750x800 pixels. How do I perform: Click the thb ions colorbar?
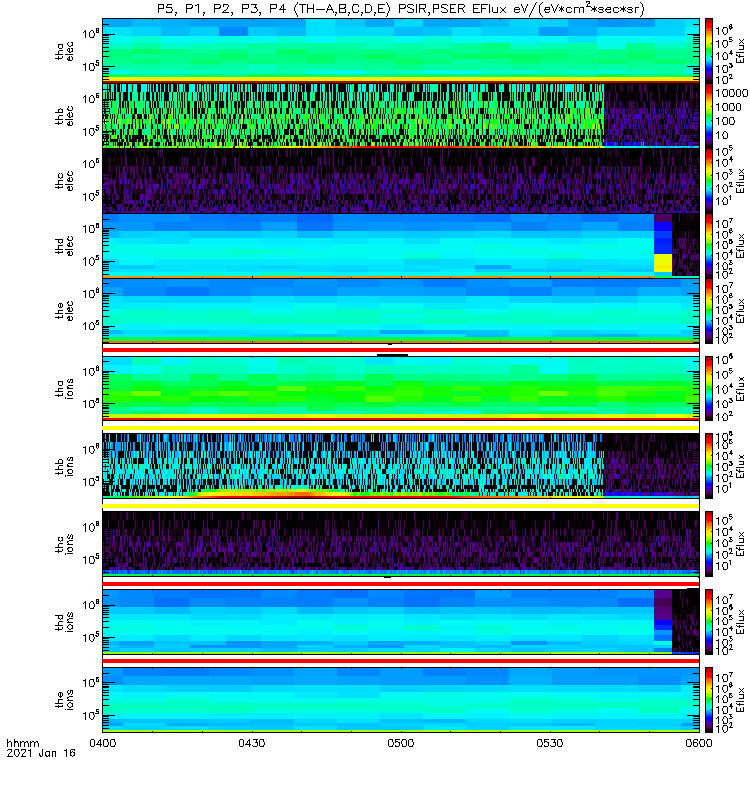tap(709, 466)
